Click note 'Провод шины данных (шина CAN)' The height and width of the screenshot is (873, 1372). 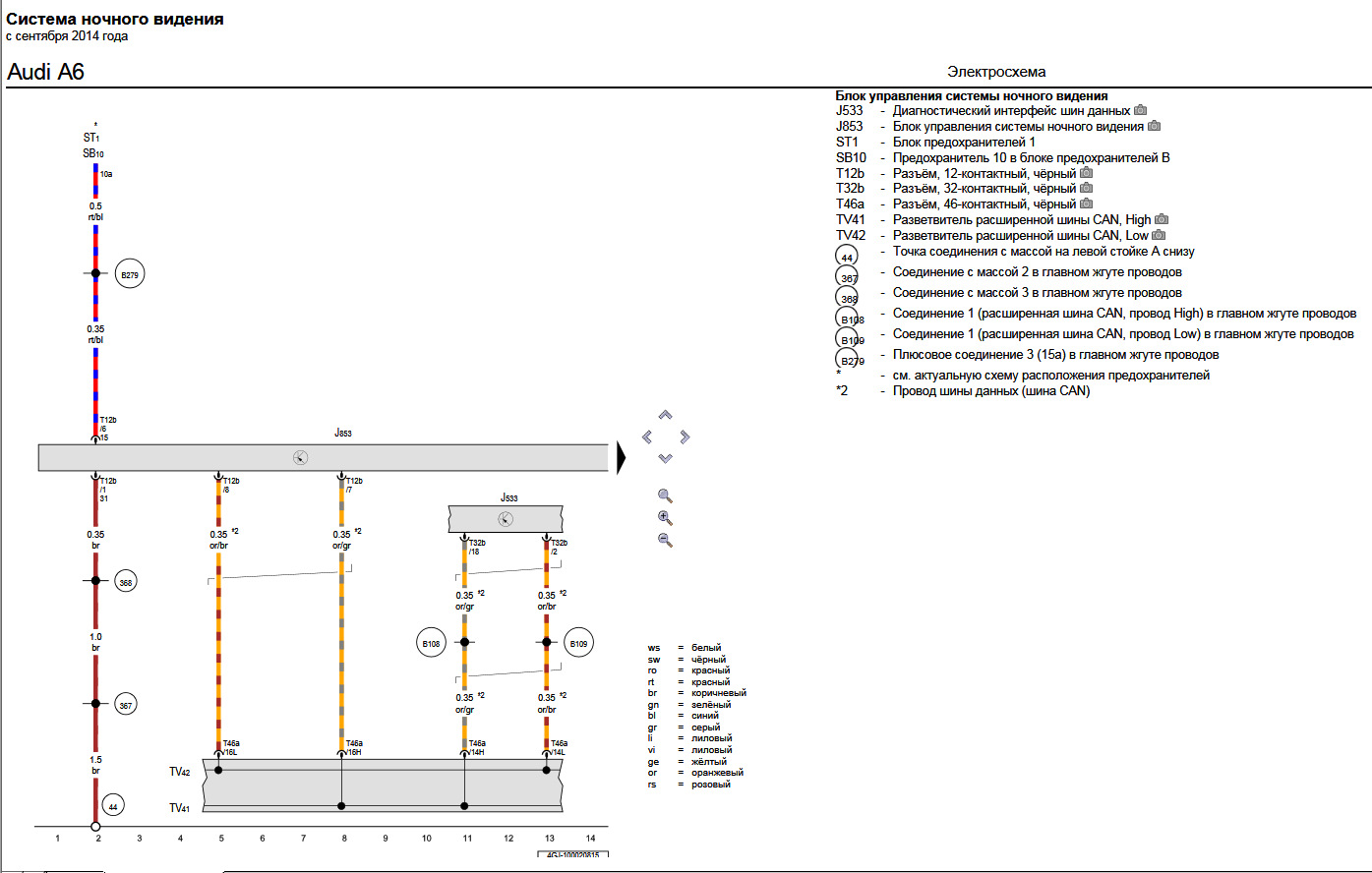(990, 391)
